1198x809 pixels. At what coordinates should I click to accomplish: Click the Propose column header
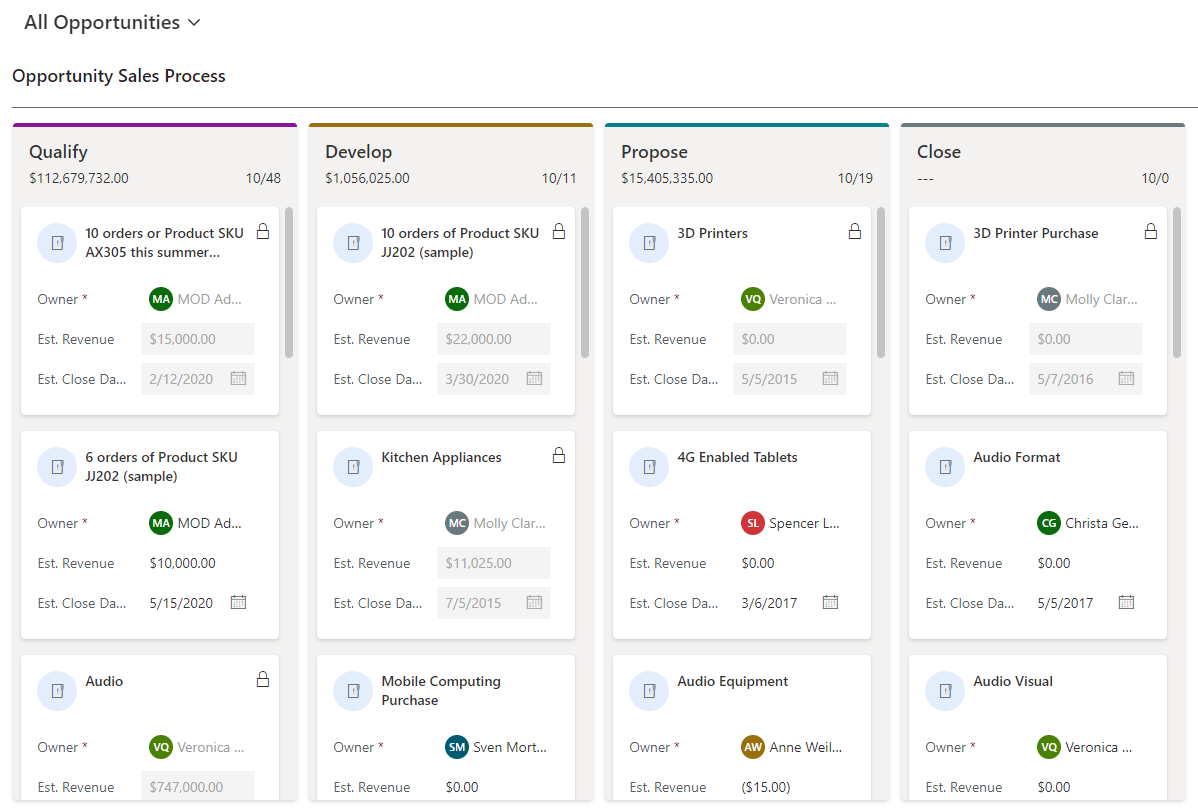tap(654, 152)
